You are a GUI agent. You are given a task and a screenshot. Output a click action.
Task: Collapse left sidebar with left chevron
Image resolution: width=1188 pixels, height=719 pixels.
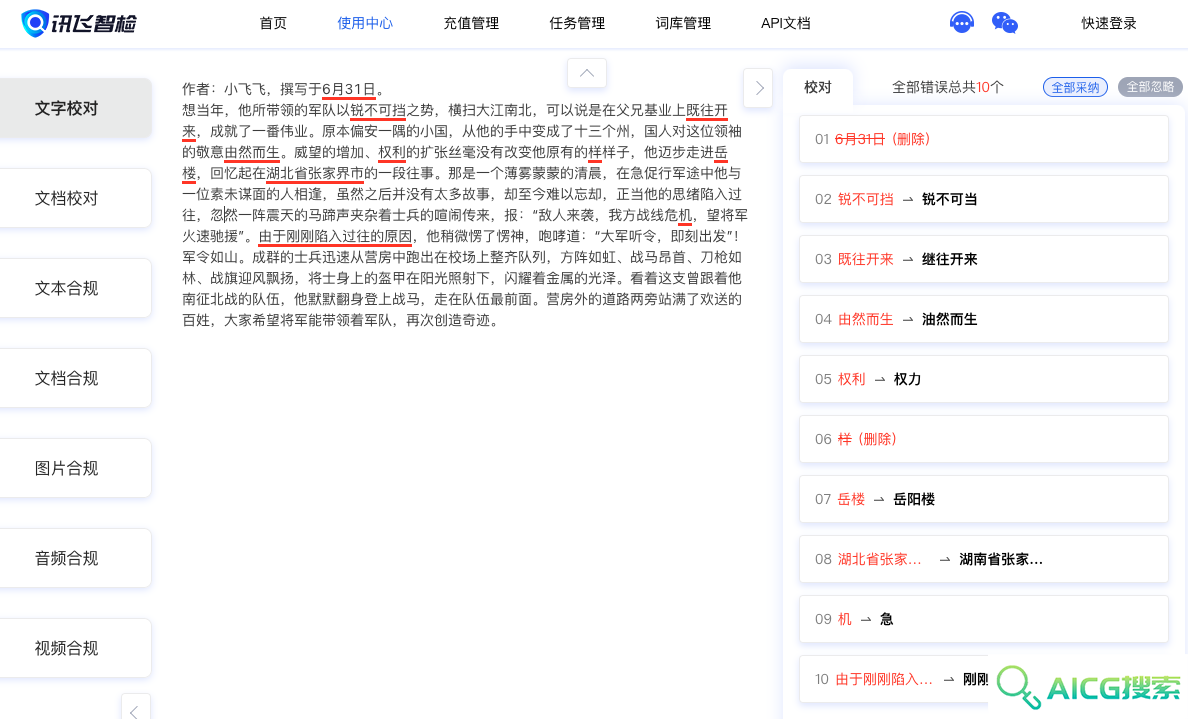pyautogui.click(x=135, y=708)
